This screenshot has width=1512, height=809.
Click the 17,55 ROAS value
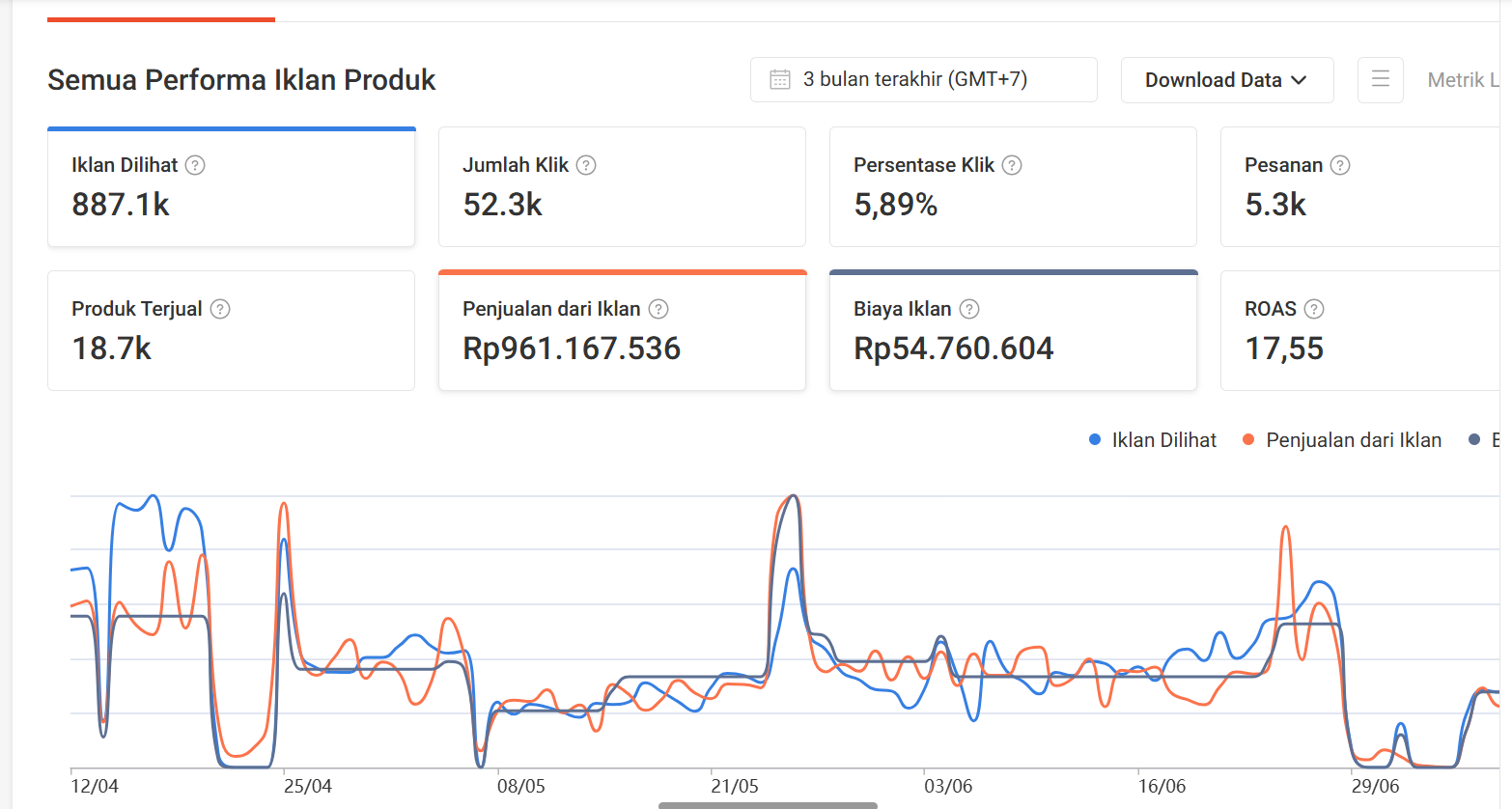coord(1284,349)
